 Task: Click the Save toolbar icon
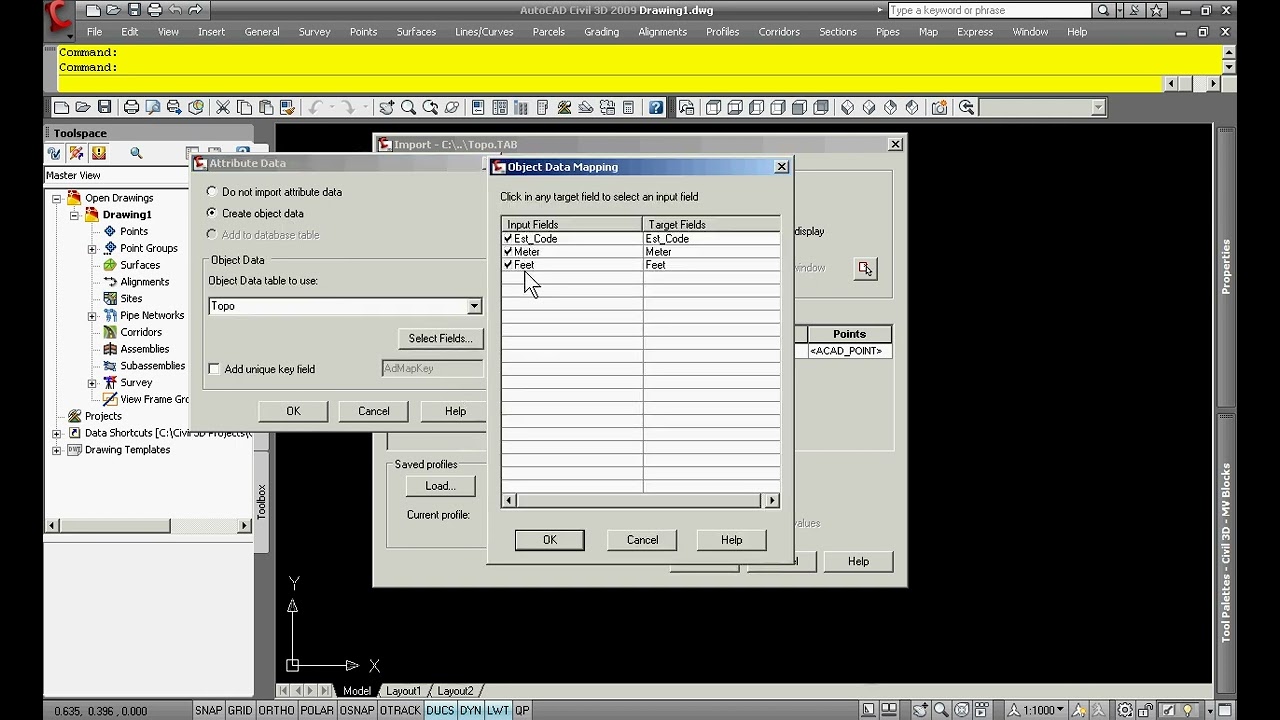coord(104,107)
